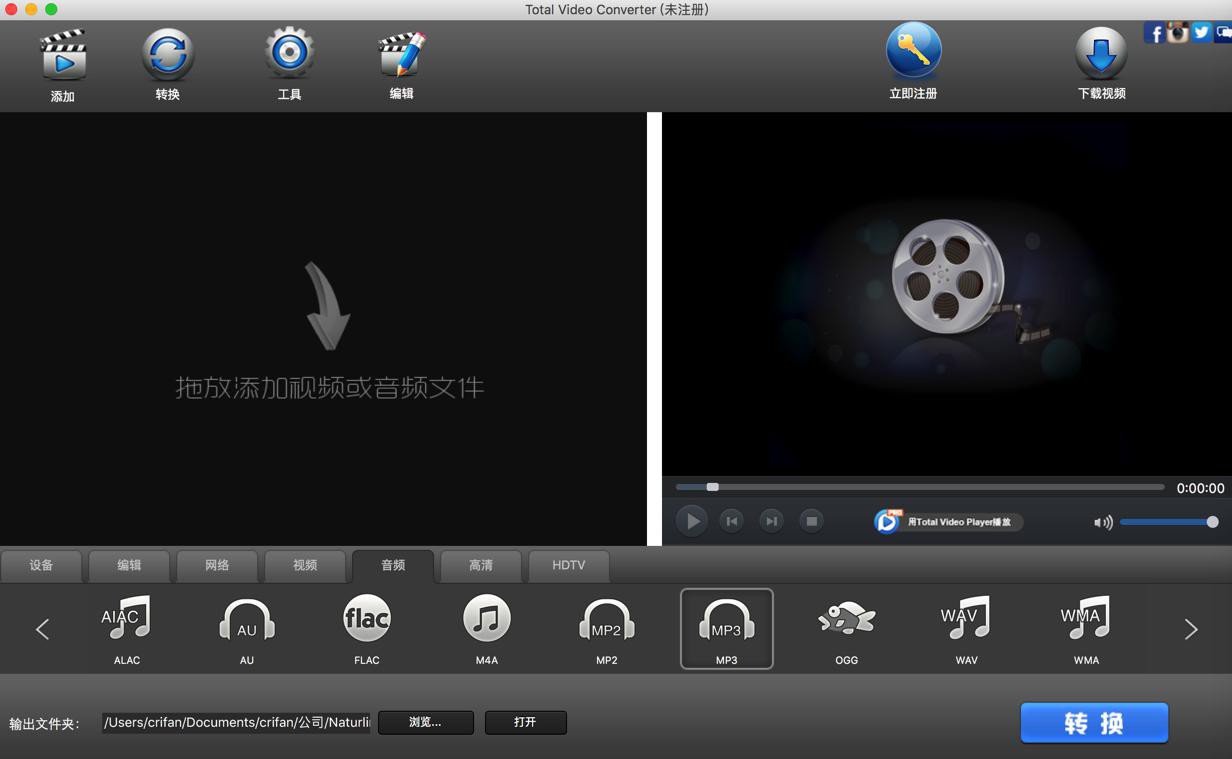Click the Add (添加) clapperboard icon
Image resolution: width=1232 pixels, height=759 pixels.
[63, 55]
